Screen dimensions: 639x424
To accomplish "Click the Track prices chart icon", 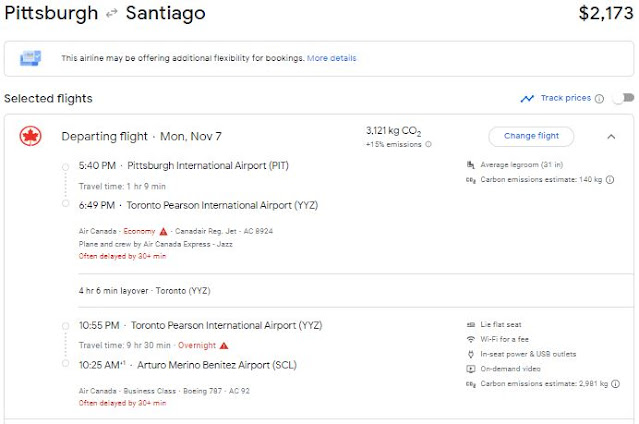I will click(x=527, y=98).
